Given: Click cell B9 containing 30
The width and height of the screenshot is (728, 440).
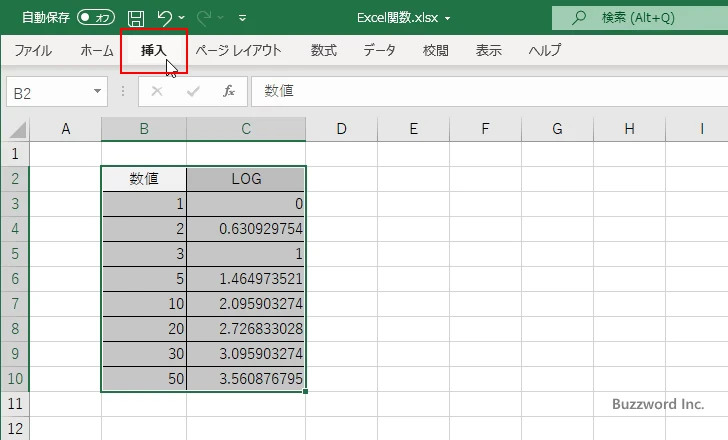Looking at the screenshot, I should pyautogui.click(x=144, y=354).
